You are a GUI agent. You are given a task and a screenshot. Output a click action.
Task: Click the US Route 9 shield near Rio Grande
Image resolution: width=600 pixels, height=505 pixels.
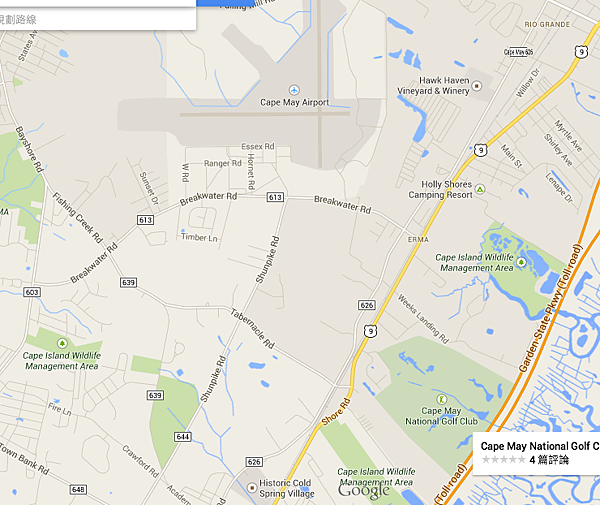tap(581, 52)
